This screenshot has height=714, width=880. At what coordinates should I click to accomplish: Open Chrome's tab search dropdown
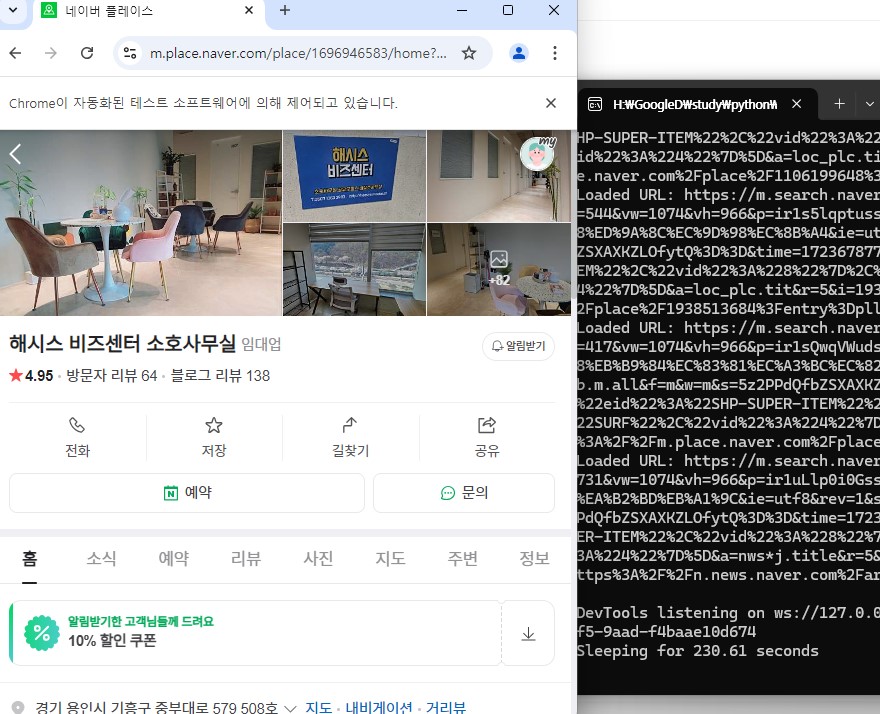pyautogui.click(x=12, y=10)
